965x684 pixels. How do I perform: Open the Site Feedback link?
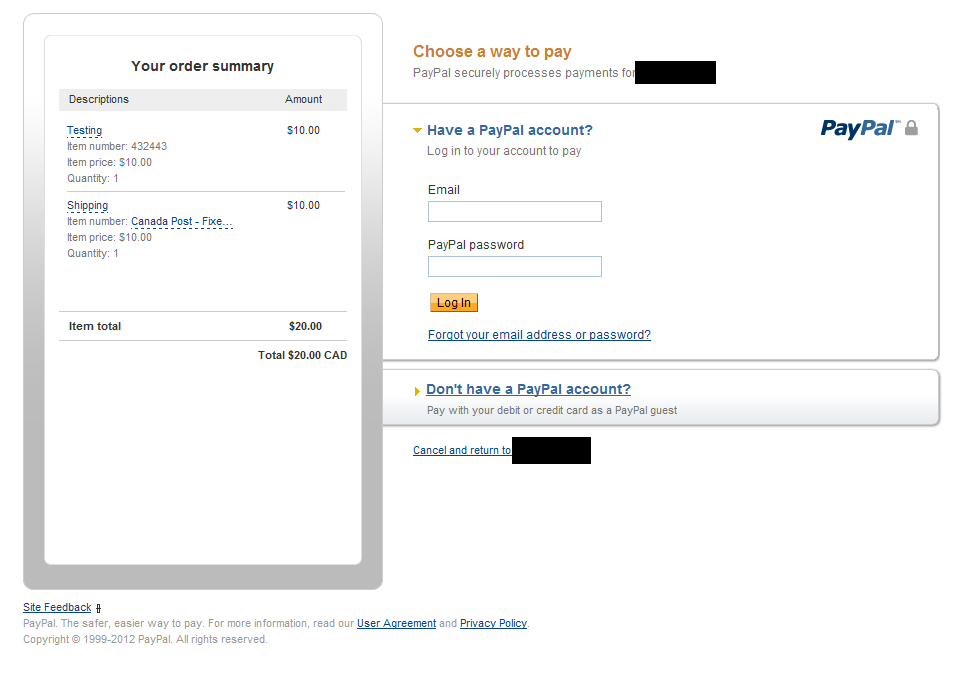click(x=57, y=607)
